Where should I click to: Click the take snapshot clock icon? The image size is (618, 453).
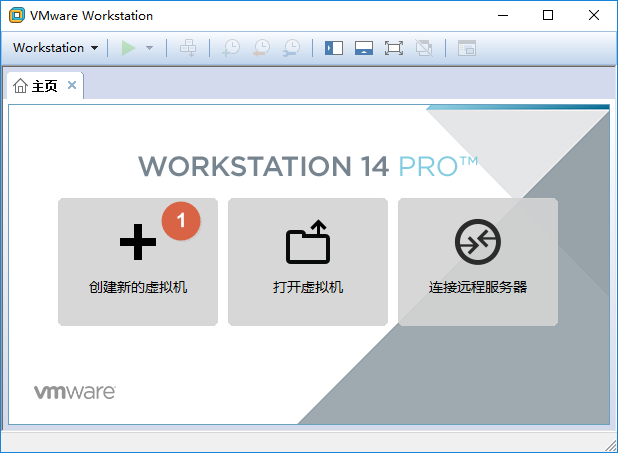tap(231, 48)
